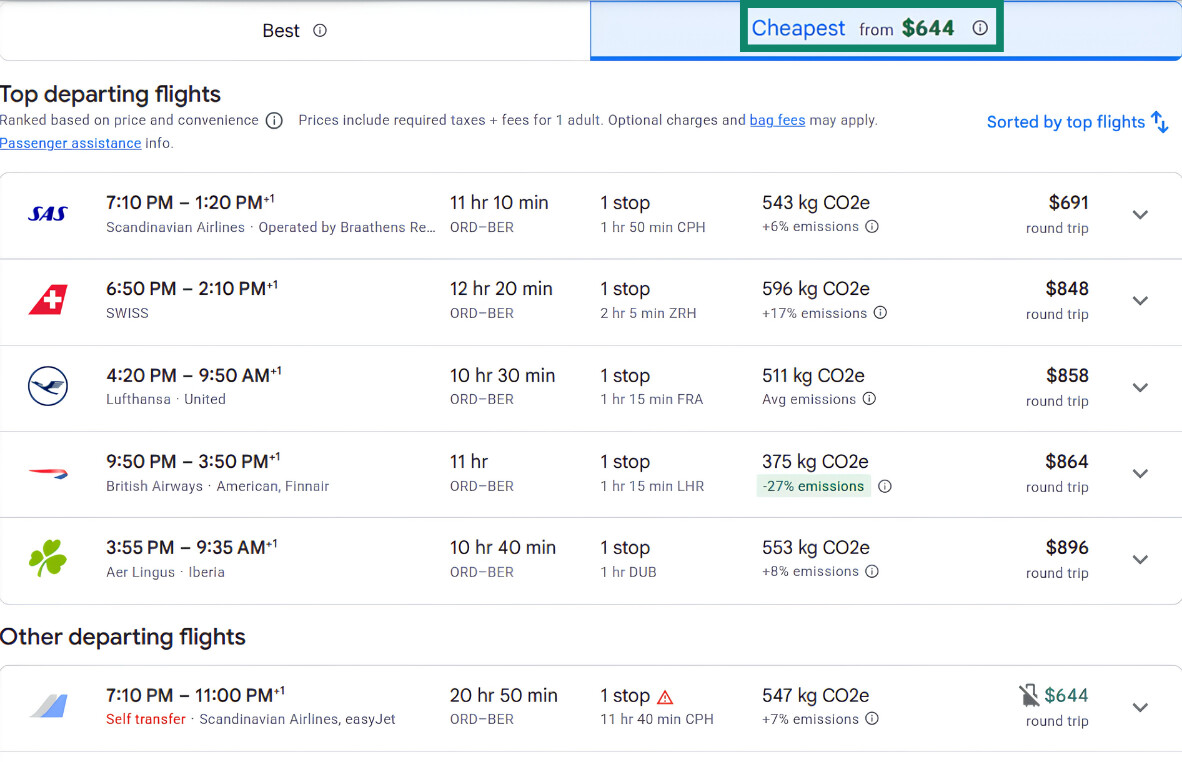Click the 6:50 PM – 2:10 PM flight times
The image size is (1182, 762).
pos(191,288)
